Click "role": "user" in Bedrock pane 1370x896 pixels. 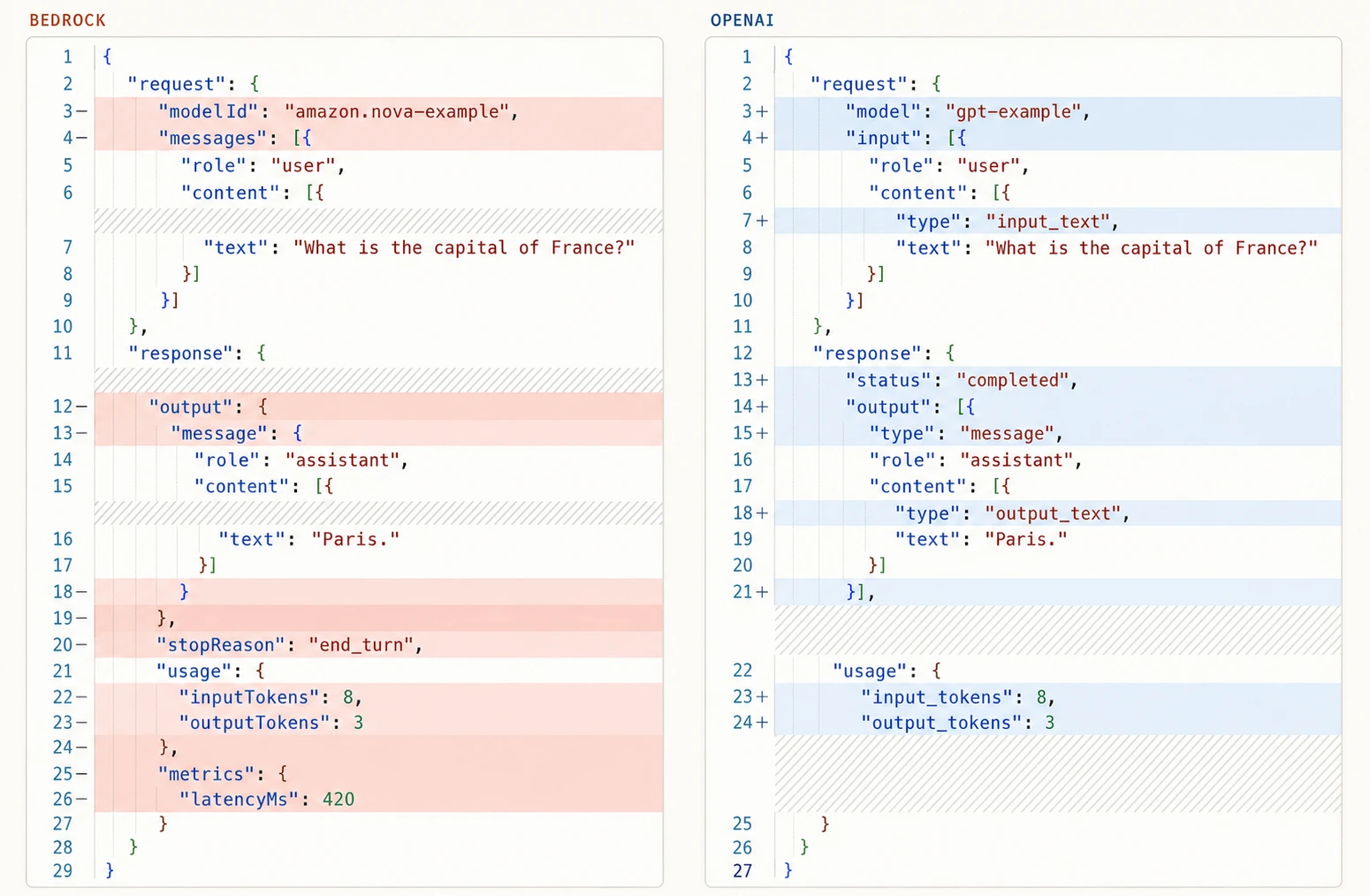(x=263, y=165)
